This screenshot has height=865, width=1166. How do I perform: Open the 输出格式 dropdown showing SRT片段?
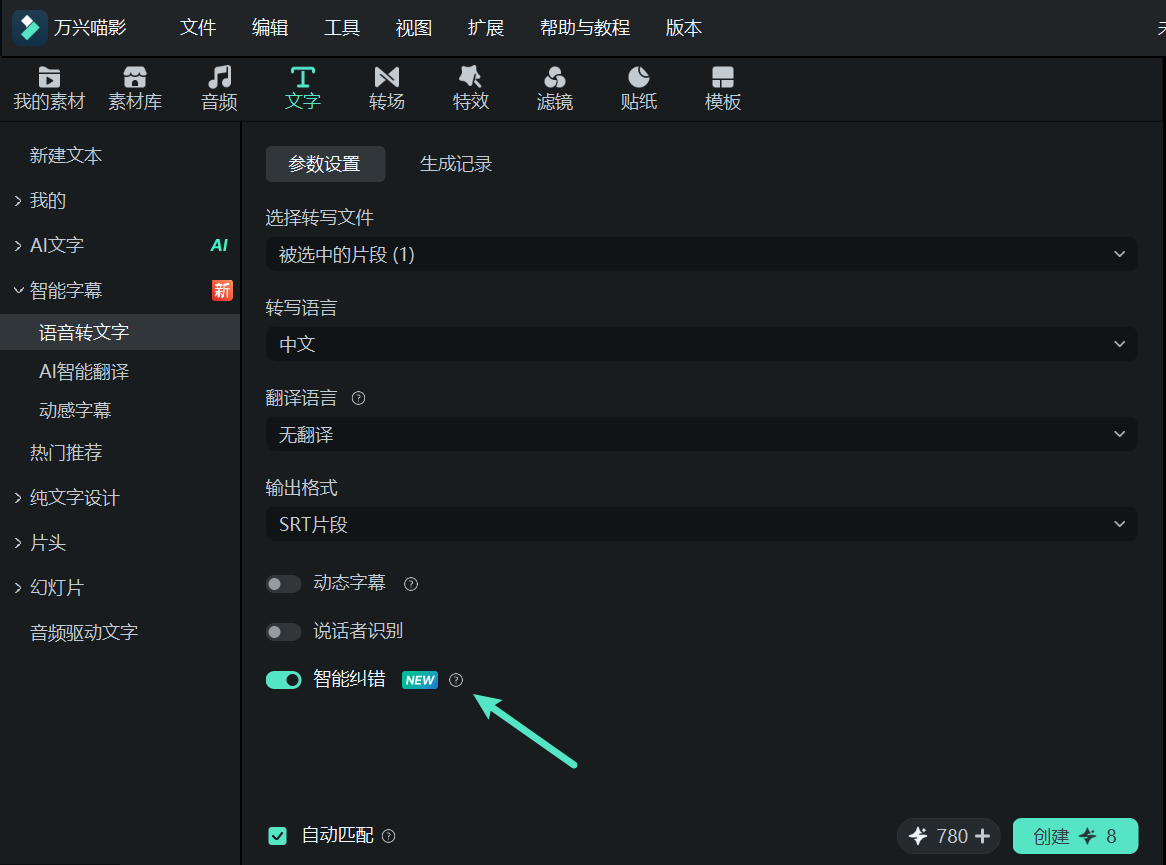(x=701, y=524)
